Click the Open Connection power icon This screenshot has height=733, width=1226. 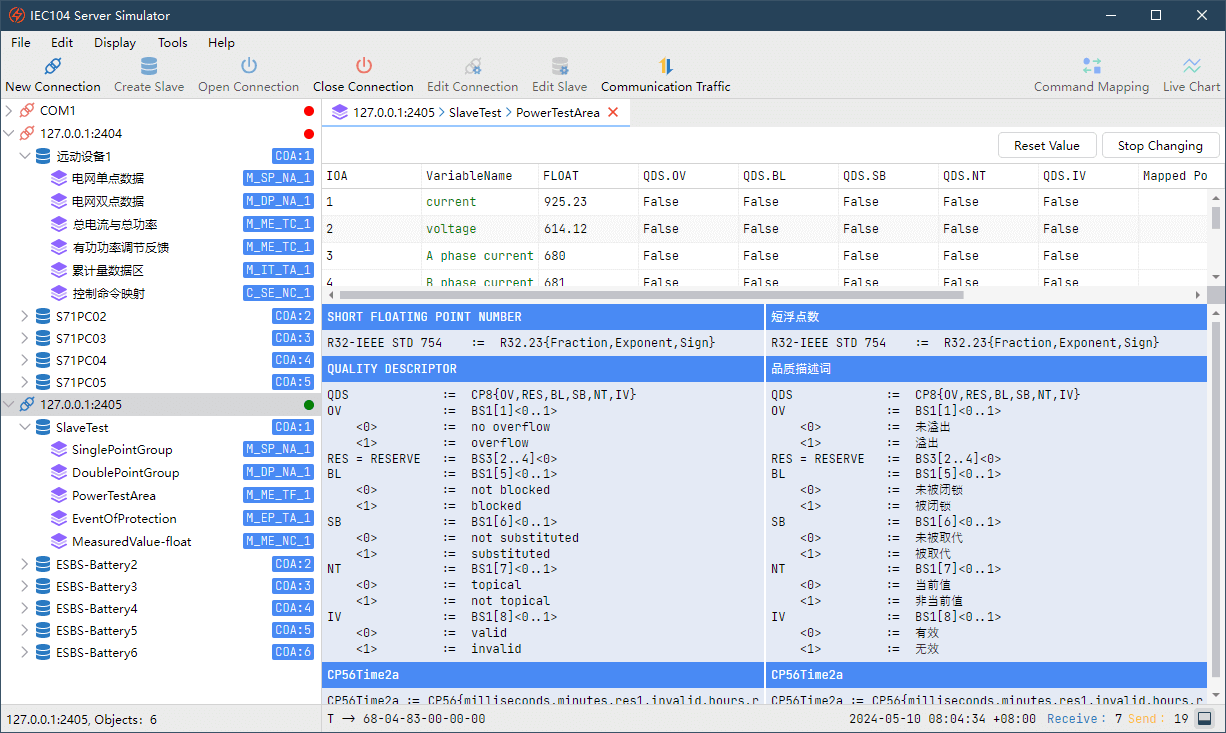[x=249, y=66]
